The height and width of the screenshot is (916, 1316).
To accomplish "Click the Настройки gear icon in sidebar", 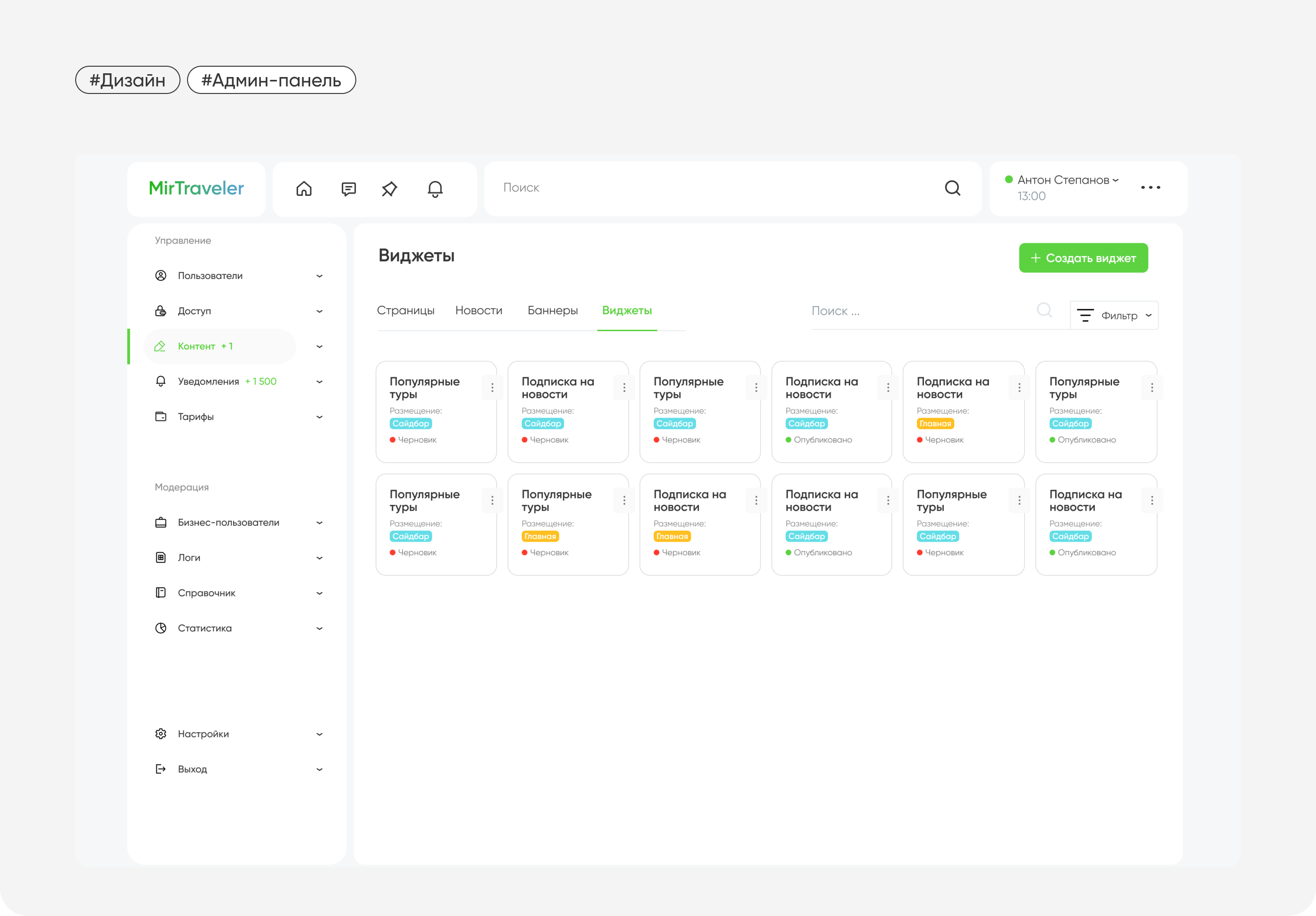I will 161,734.
